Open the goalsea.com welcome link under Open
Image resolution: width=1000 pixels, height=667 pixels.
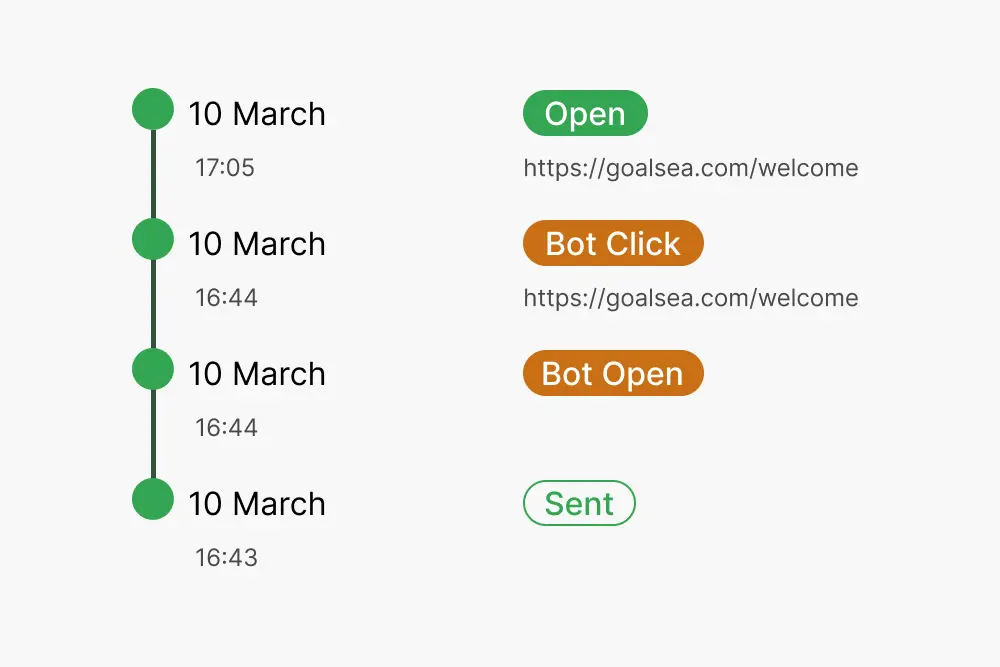[x=689, y=168]
